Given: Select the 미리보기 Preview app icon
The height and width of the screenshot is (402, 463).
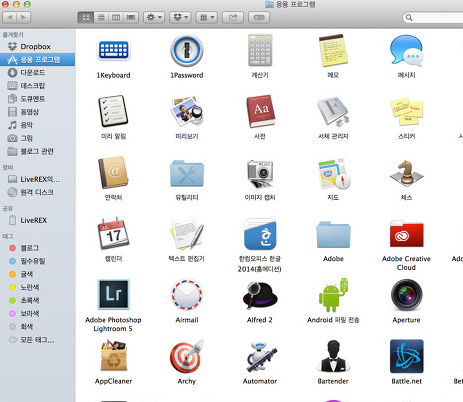Looking at the screenshot, I should [x=187, y=111].
